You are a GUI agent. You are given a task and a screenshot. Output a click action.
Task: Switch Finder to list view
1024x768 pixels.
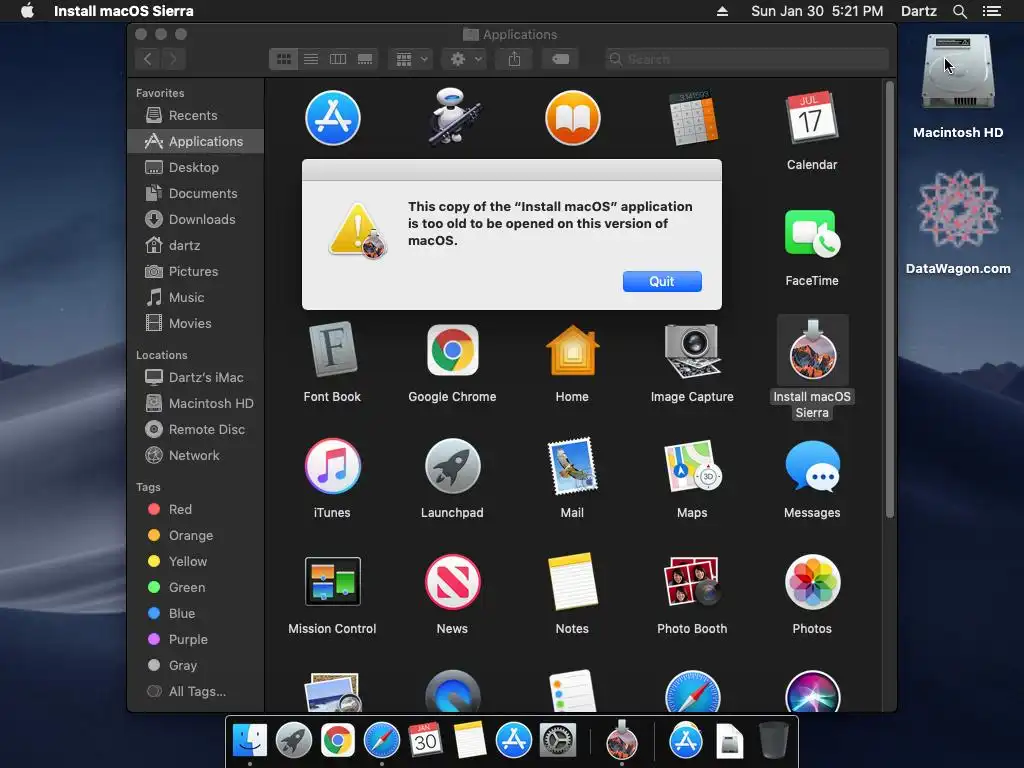tap(311, 59)
